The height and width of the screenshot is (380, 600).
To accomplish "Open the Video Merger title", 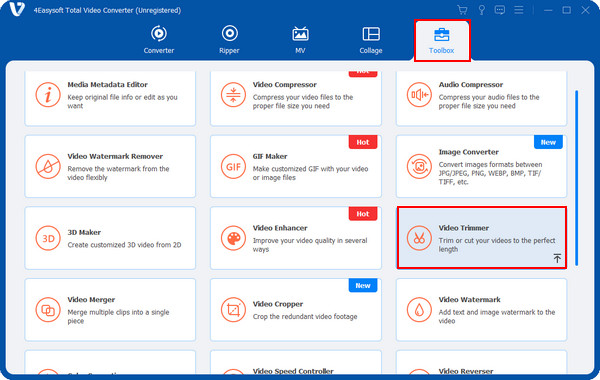I will click(91, 300).
